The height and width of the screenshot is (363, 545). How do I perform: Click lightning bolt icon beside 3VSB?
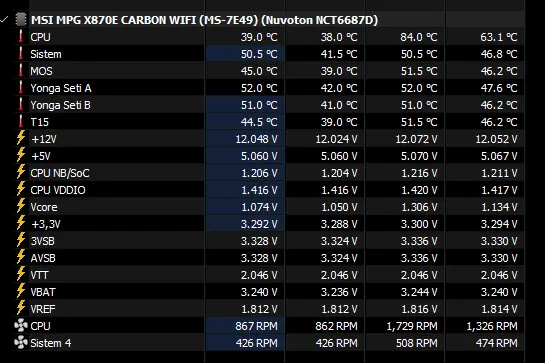[21, 240]
